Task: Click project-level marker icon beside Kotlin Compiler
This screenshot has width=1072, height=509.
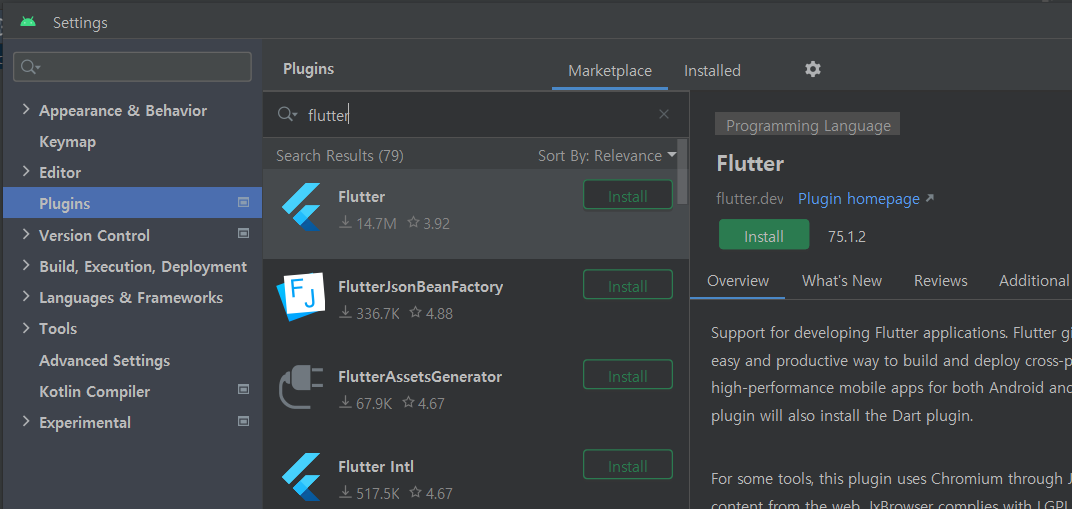Action: pyautogui.click(x=243, y=390)
